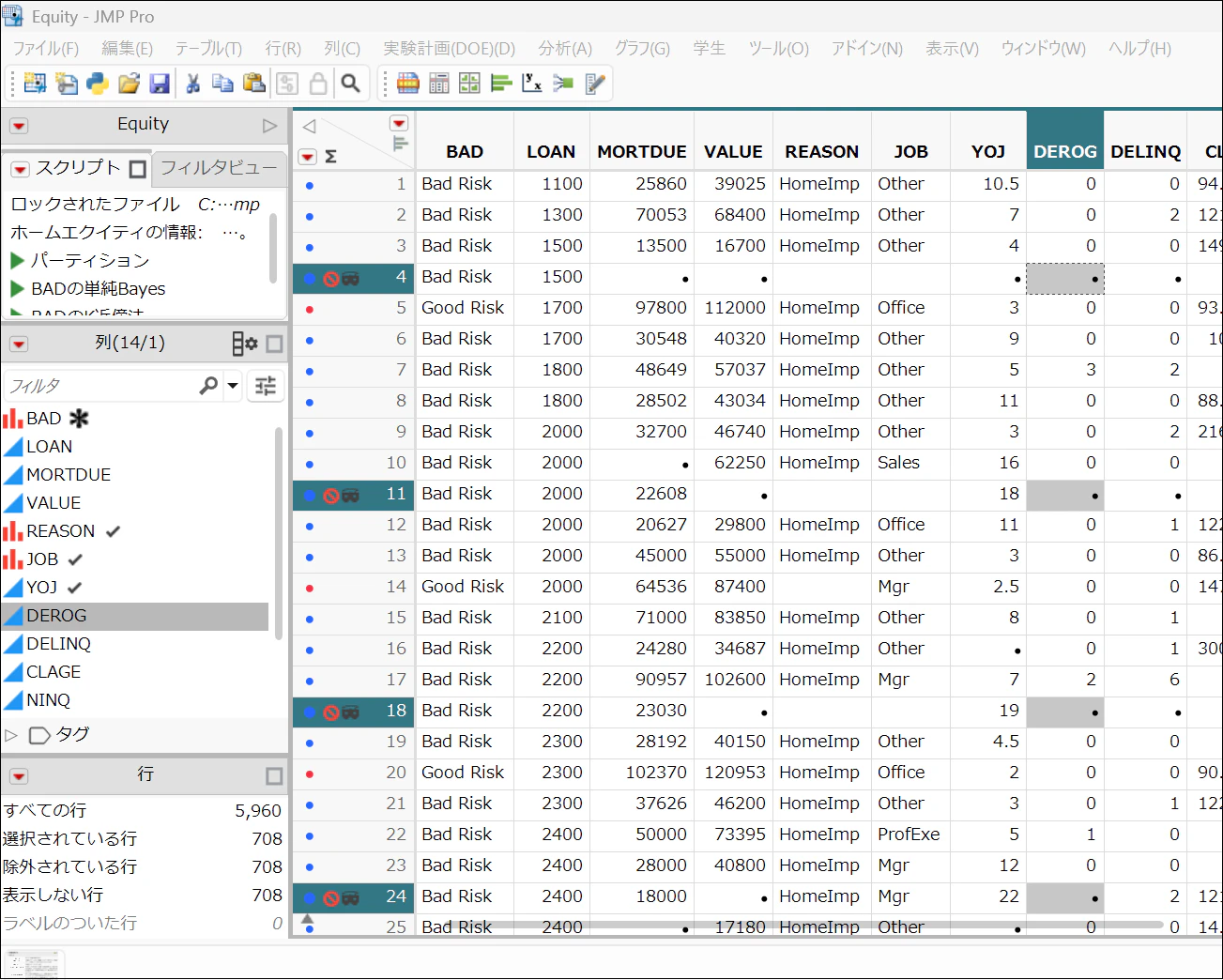Click the column filter settings sliders icon
This screenshot has width=1223, height=980.
266,386
